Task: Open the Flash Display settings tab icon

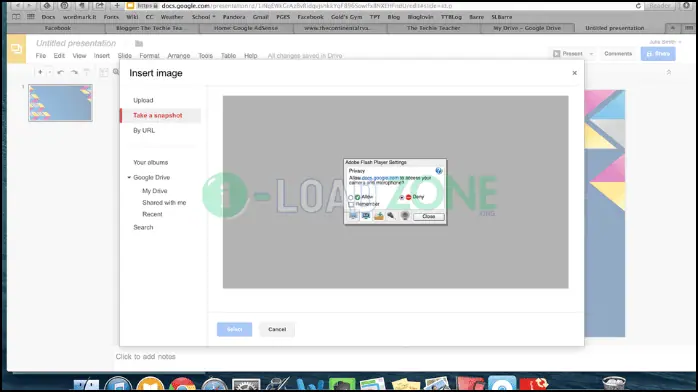Action: (x=353, y=216)
